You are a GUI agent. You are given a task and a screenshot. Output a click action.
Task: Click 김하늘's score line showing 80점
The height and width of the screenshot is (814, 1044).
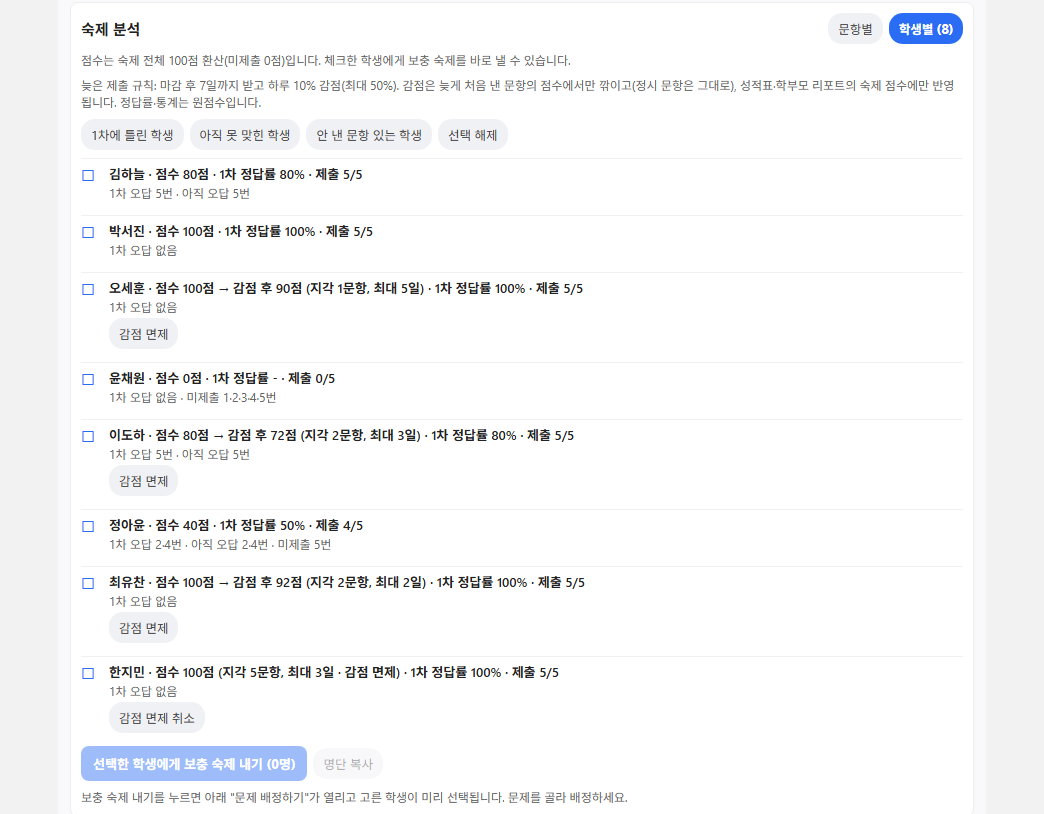pos(236,174)
